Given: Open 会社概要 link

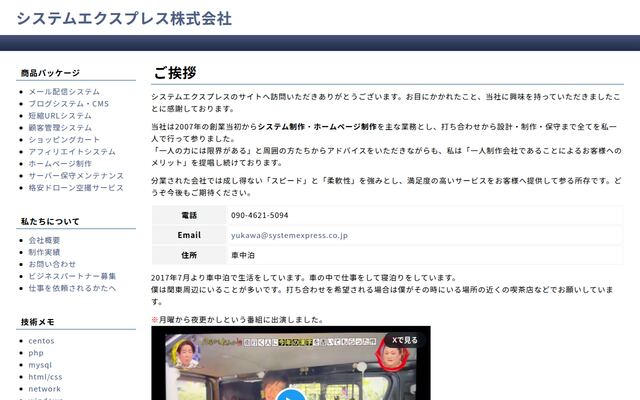Looking at the screenshot, I should [x=44, y=240].
